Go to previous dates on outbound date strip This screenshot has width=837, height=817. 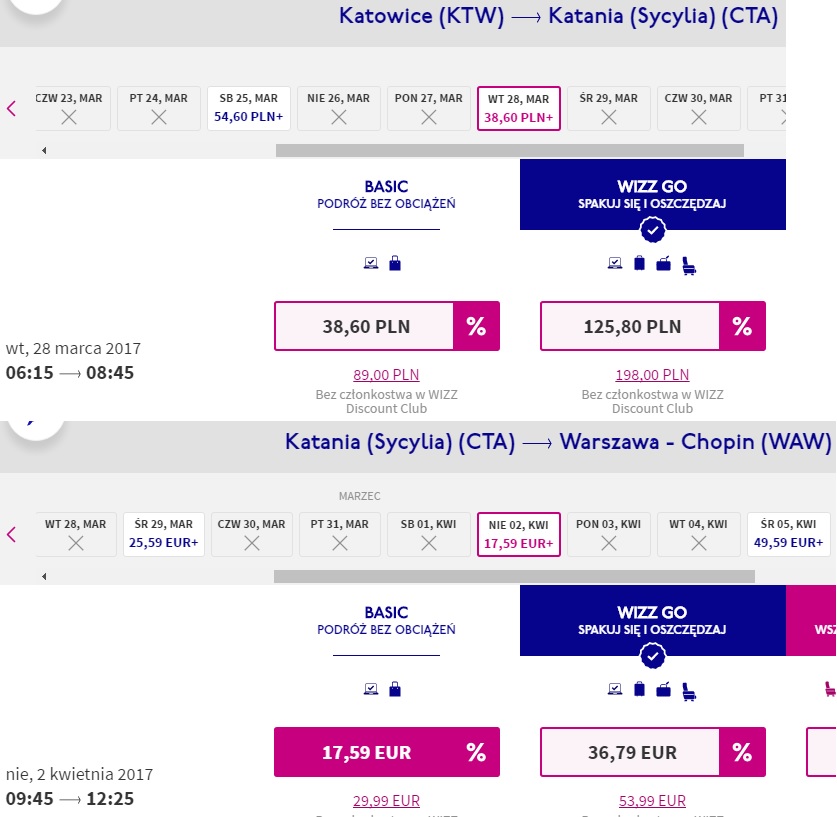coord(11,108)
